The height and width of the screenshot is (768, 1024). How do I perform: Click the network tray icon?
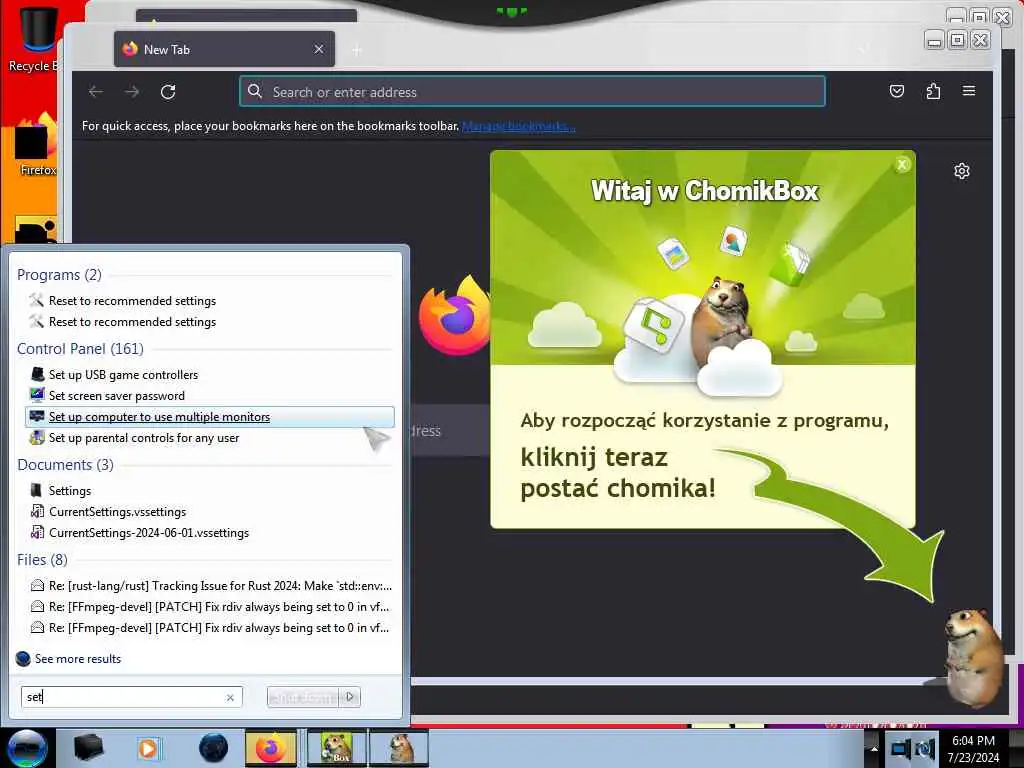pos(901,748)
